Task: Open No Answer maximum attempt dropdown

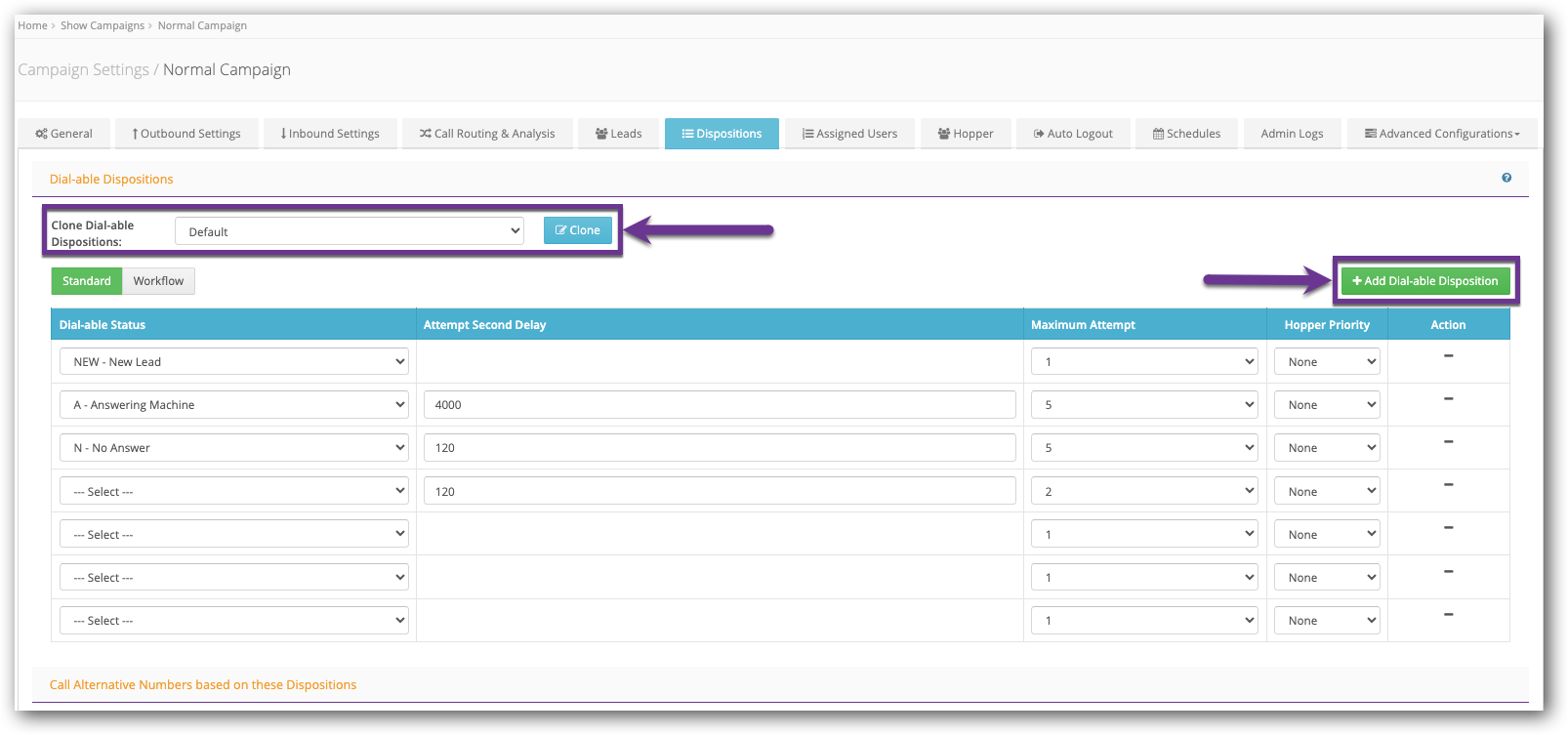Action: pos(1144,447)
